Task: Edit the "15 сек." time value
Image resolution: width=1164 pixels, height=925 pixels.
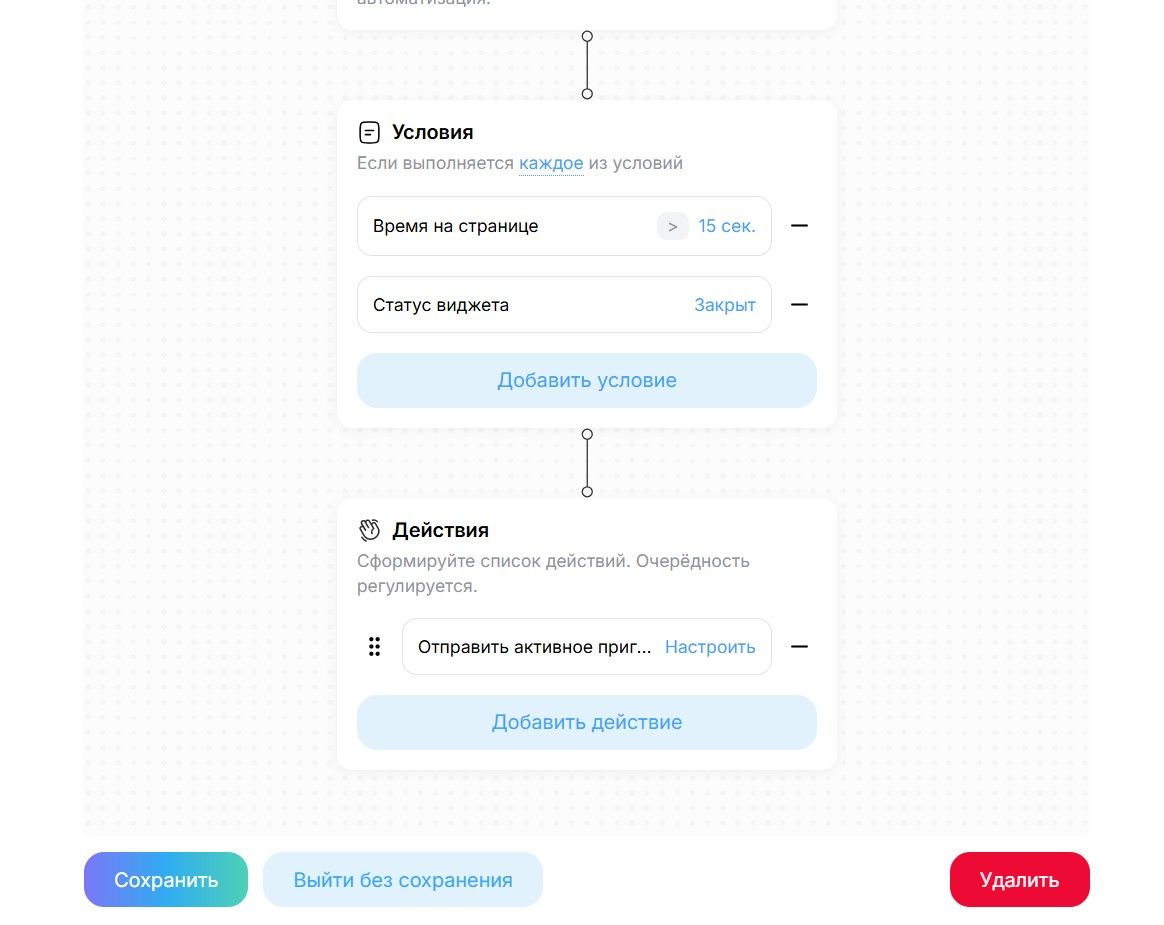Action: [x=727, y=226]
